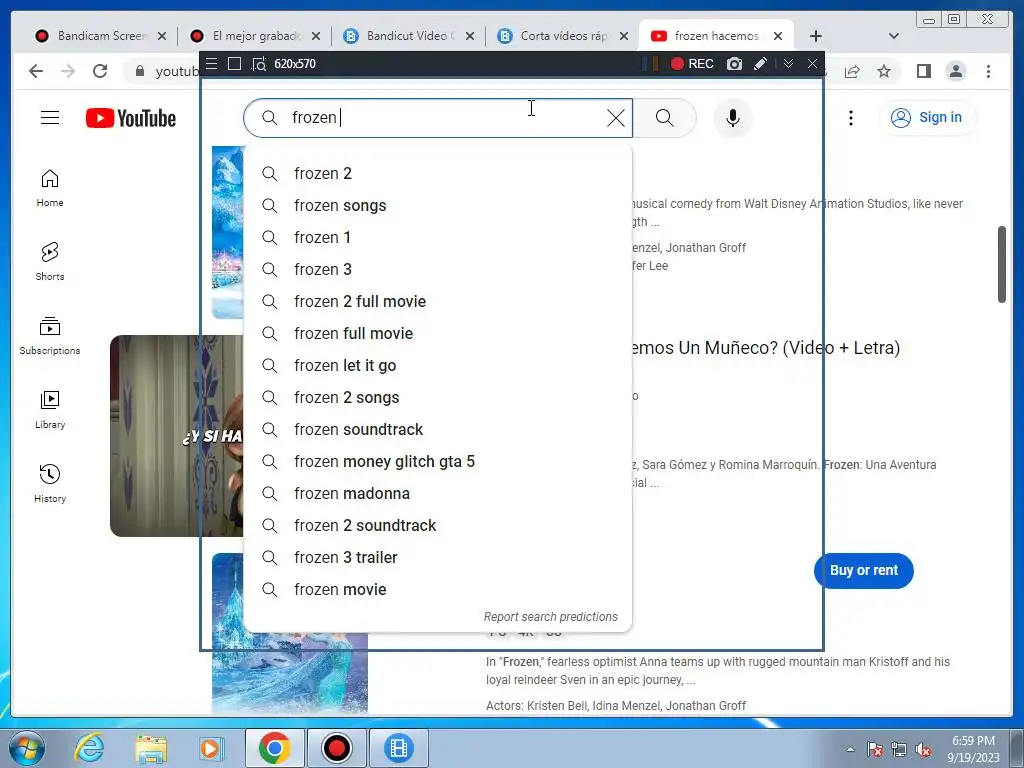1024x768 pixels.
Task: Choose suggestion 'frozen 2'
Action: coord(438,173)
